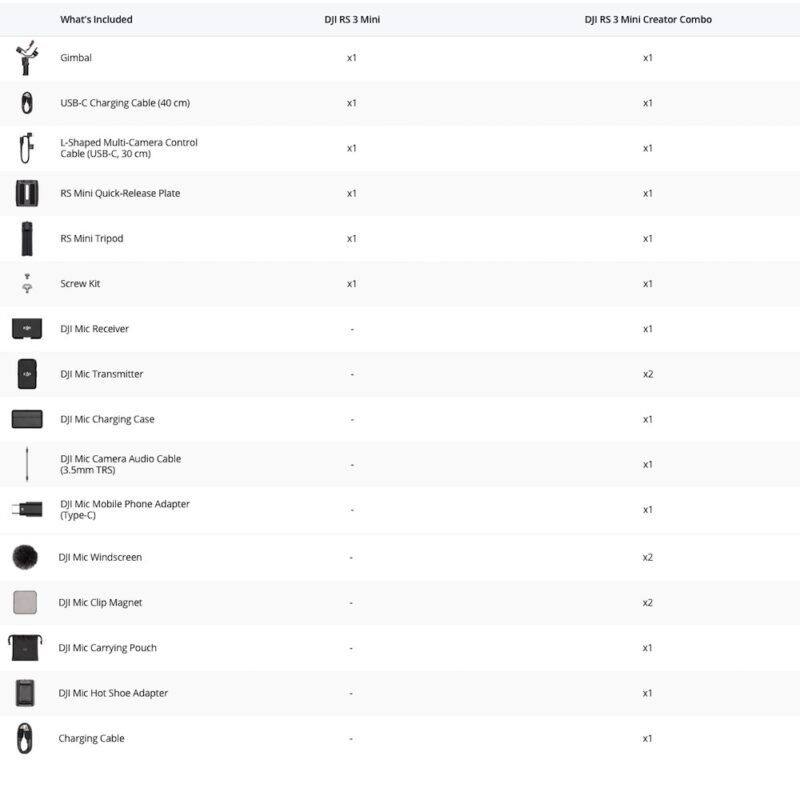Click the x2 quantity for DJI Mic Transmitter
The image size is (800, 800).
648,374
